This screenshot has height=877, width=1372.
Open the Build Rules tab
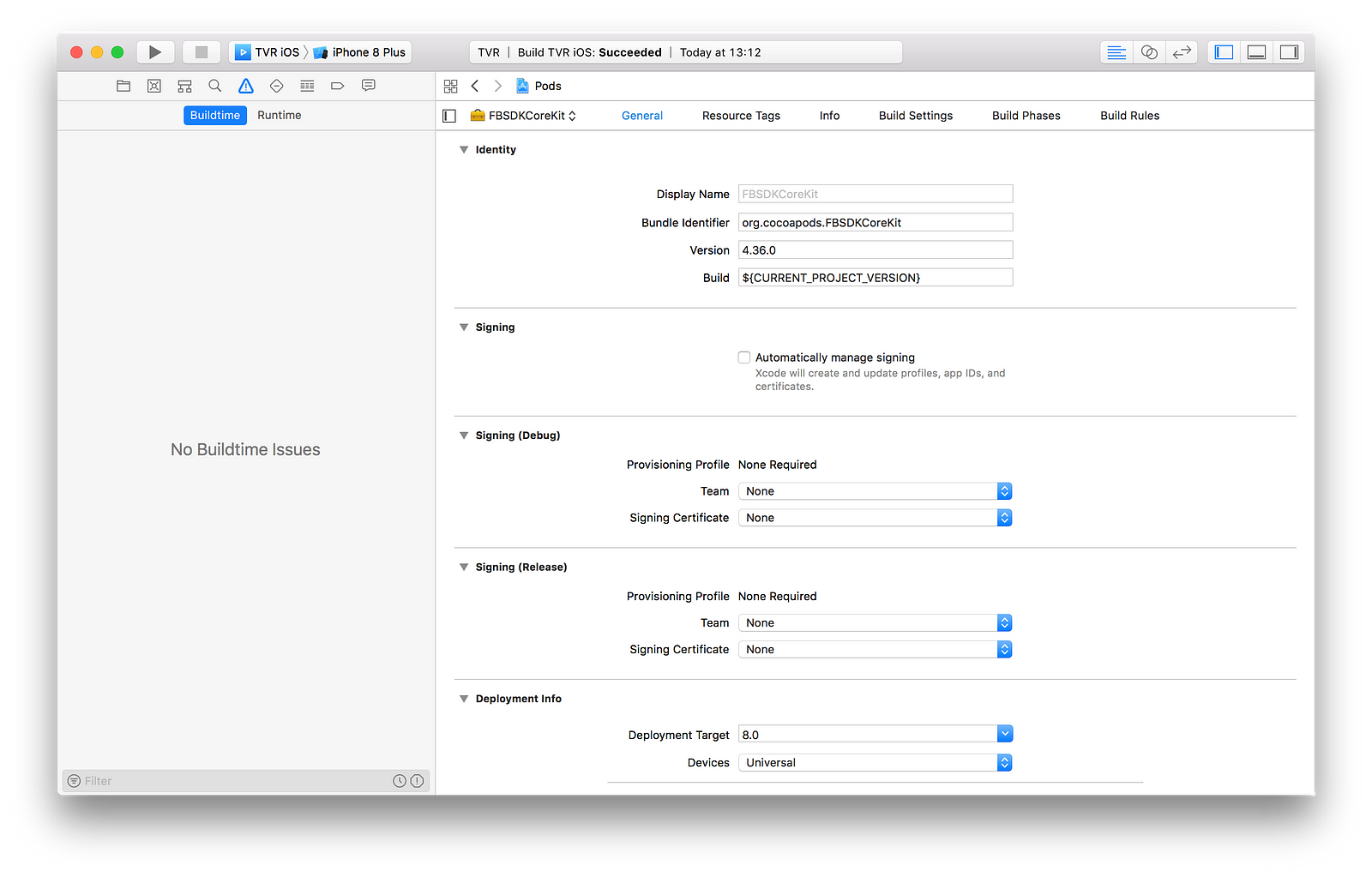1130,116
